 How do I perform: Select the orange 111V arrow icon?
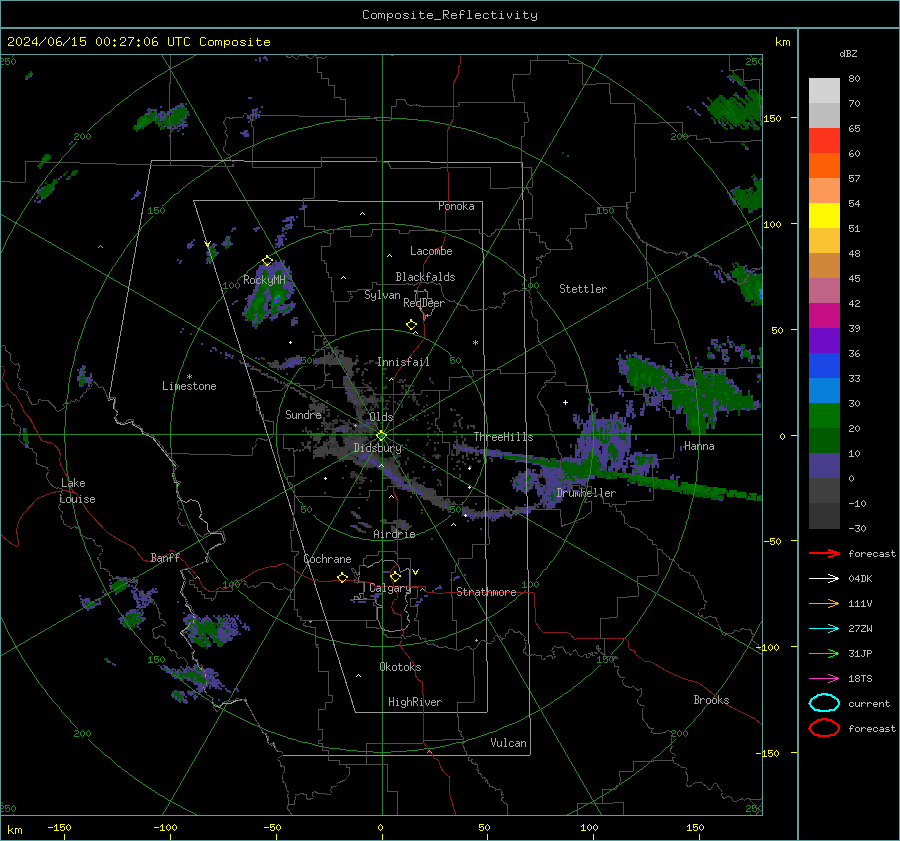click(824, 603)
